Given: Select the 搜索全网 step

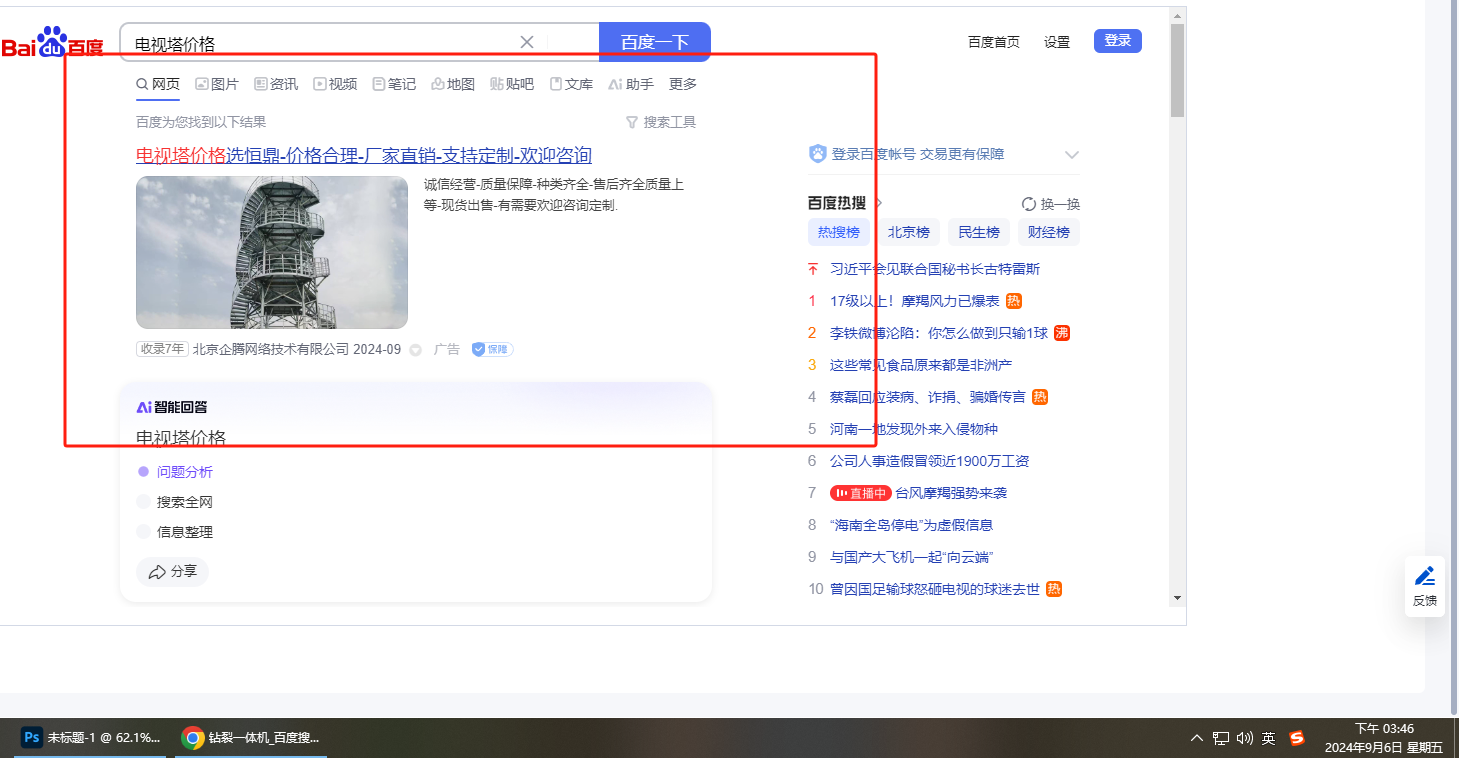Looking at the screenshot, I should [x=185, y=502].
